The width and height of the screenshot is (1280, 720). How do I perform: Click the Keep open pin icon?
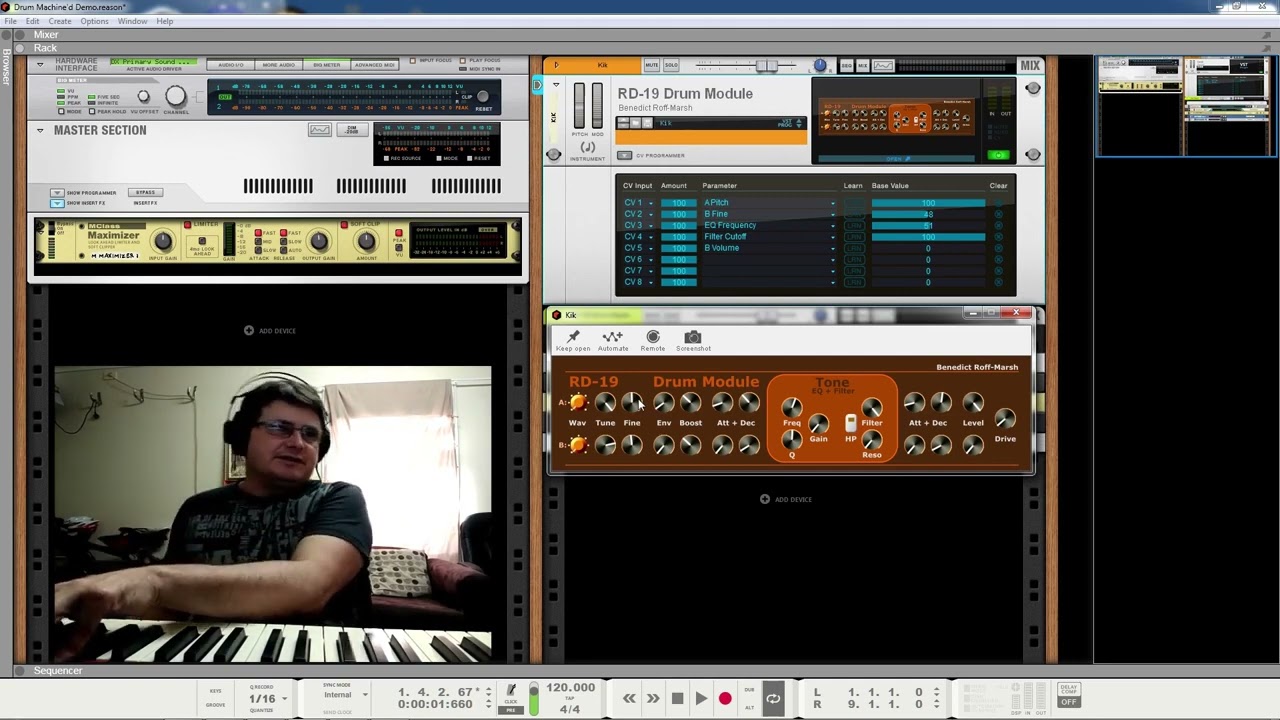[573, 337]
